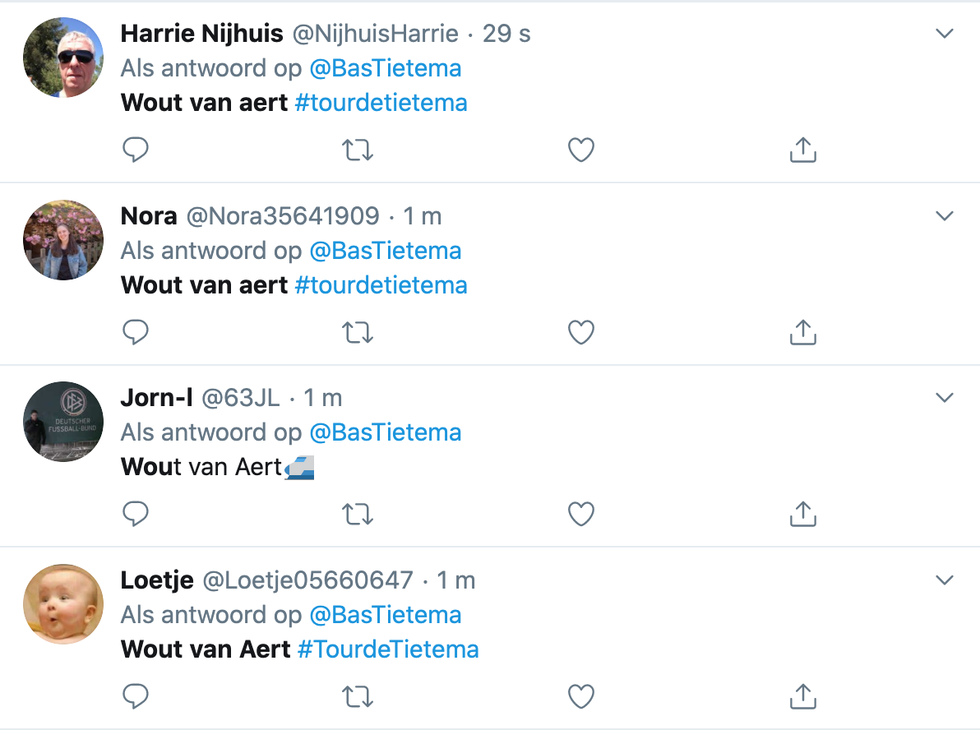
Task: Open @BasTietema mention in Nora's tweet
Action: [x=385, y=251]
